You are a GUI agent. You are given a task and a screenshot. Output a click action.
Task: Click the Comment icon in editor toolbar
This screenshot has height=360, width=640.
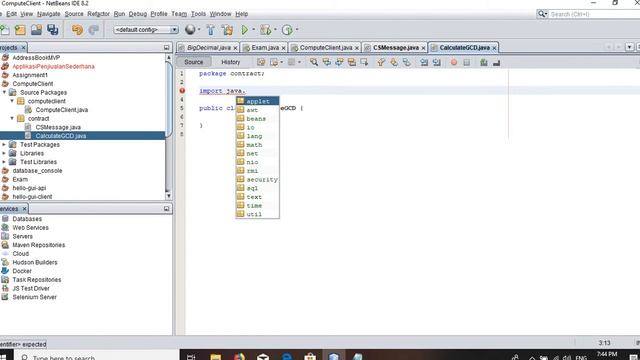(x=484, y=62)
